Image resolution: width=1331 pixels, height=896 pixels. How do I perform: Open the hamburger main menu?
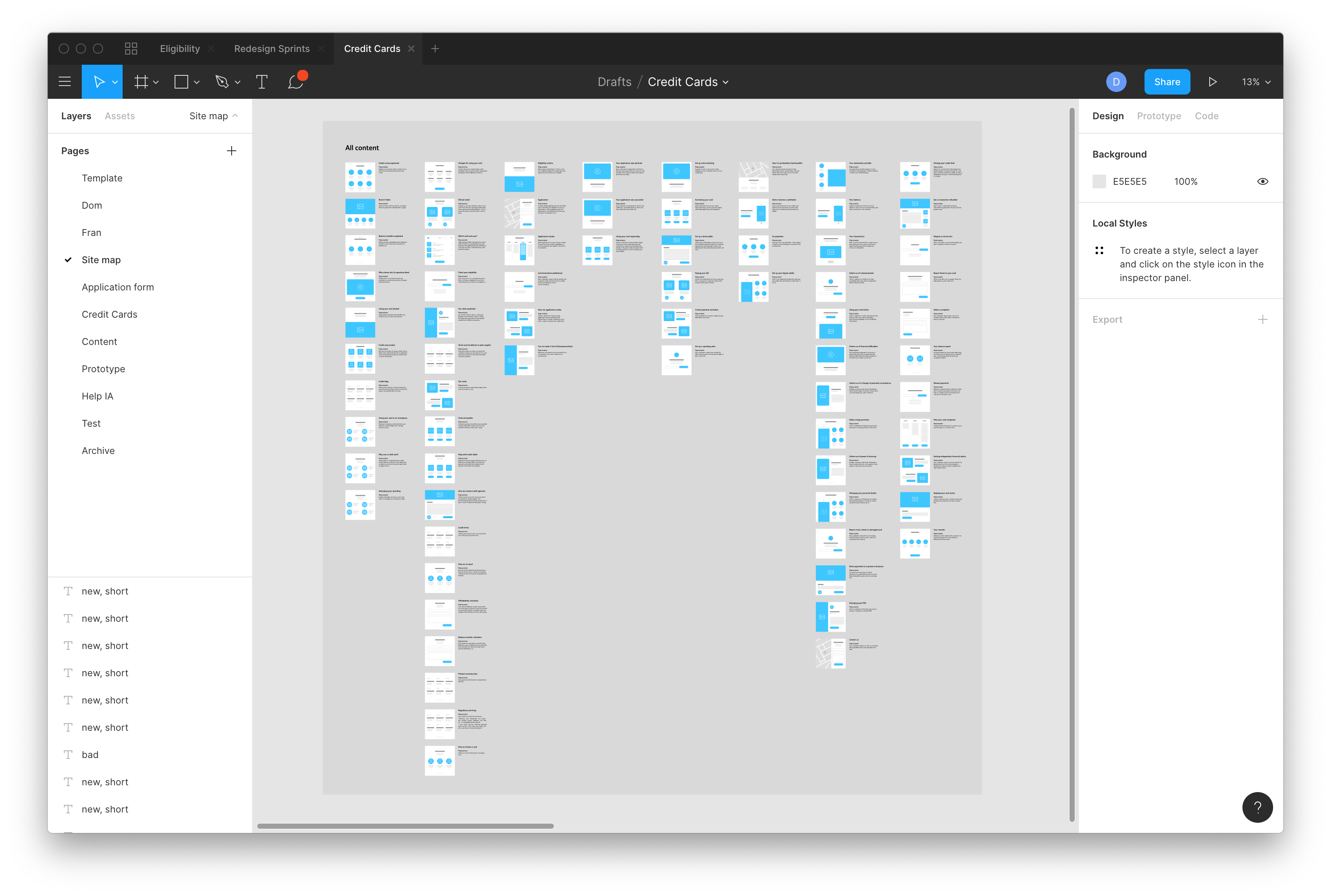(x=65, y=82)
